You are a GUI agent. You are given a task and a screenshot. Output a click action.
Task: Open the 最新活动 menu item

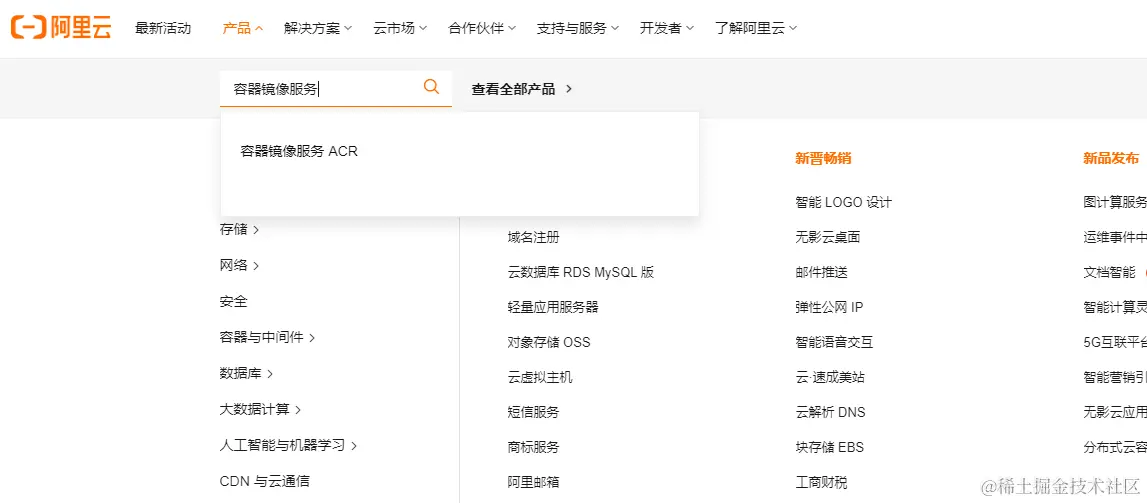(x=163, y=29)
